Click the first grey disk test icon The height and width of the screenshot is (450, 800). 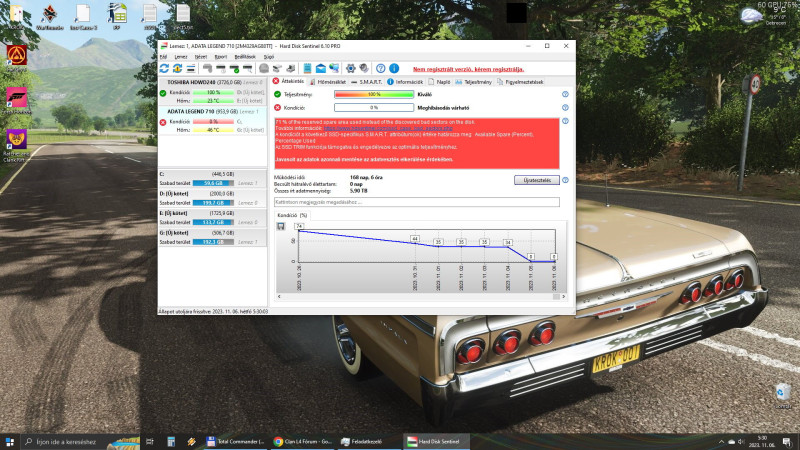[x=208, y=68]
